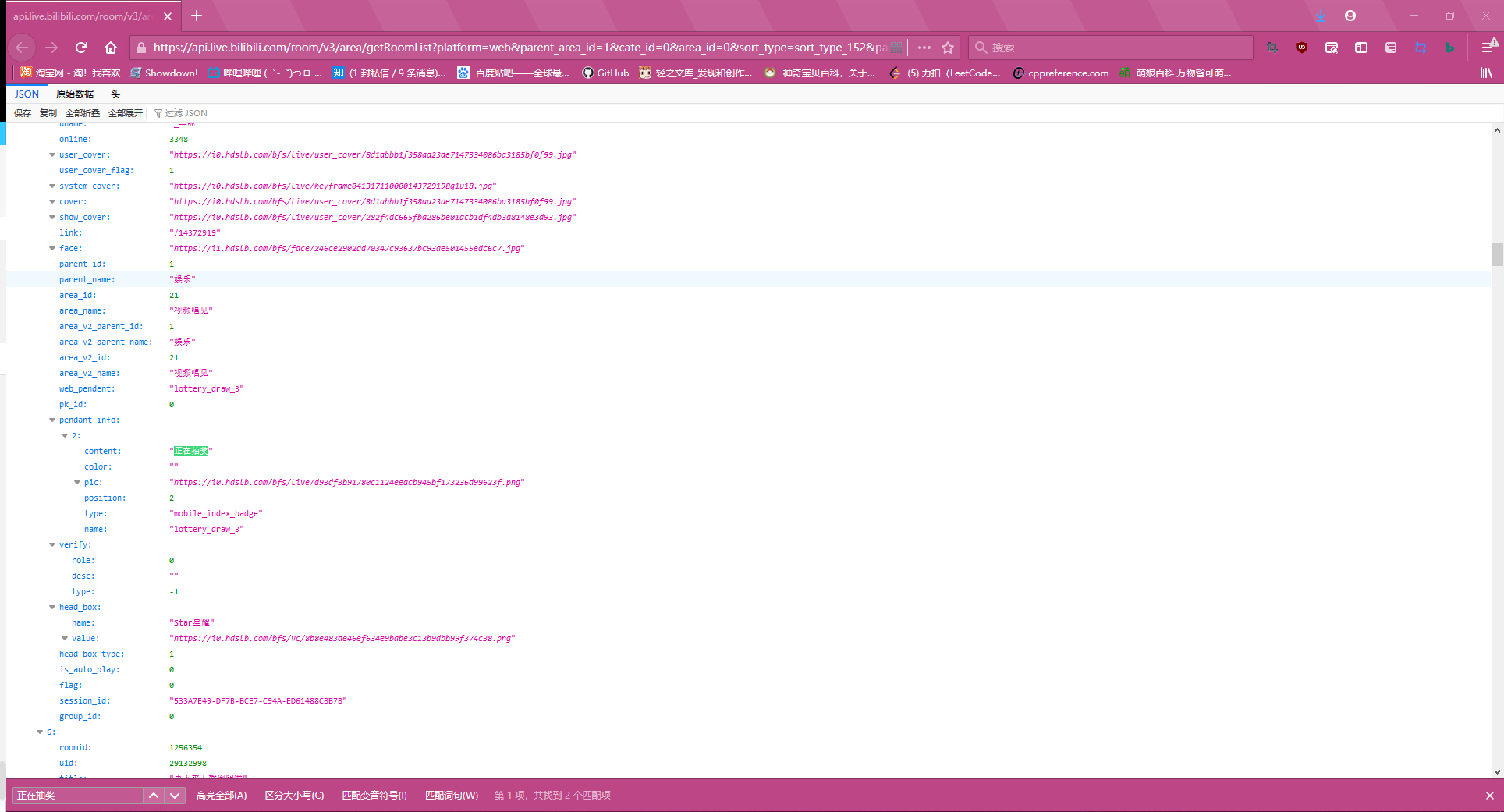The image size is (1504, 812).
Task: Show site security info via lock icon
Action: click(141, 48)
